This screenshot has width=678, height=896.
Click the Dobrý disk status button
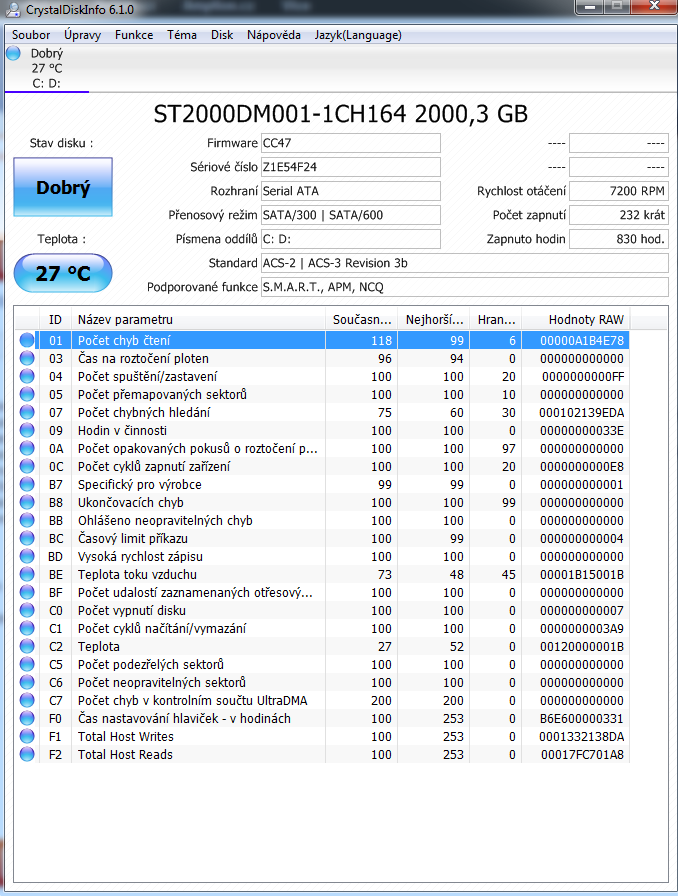(63, 187)
